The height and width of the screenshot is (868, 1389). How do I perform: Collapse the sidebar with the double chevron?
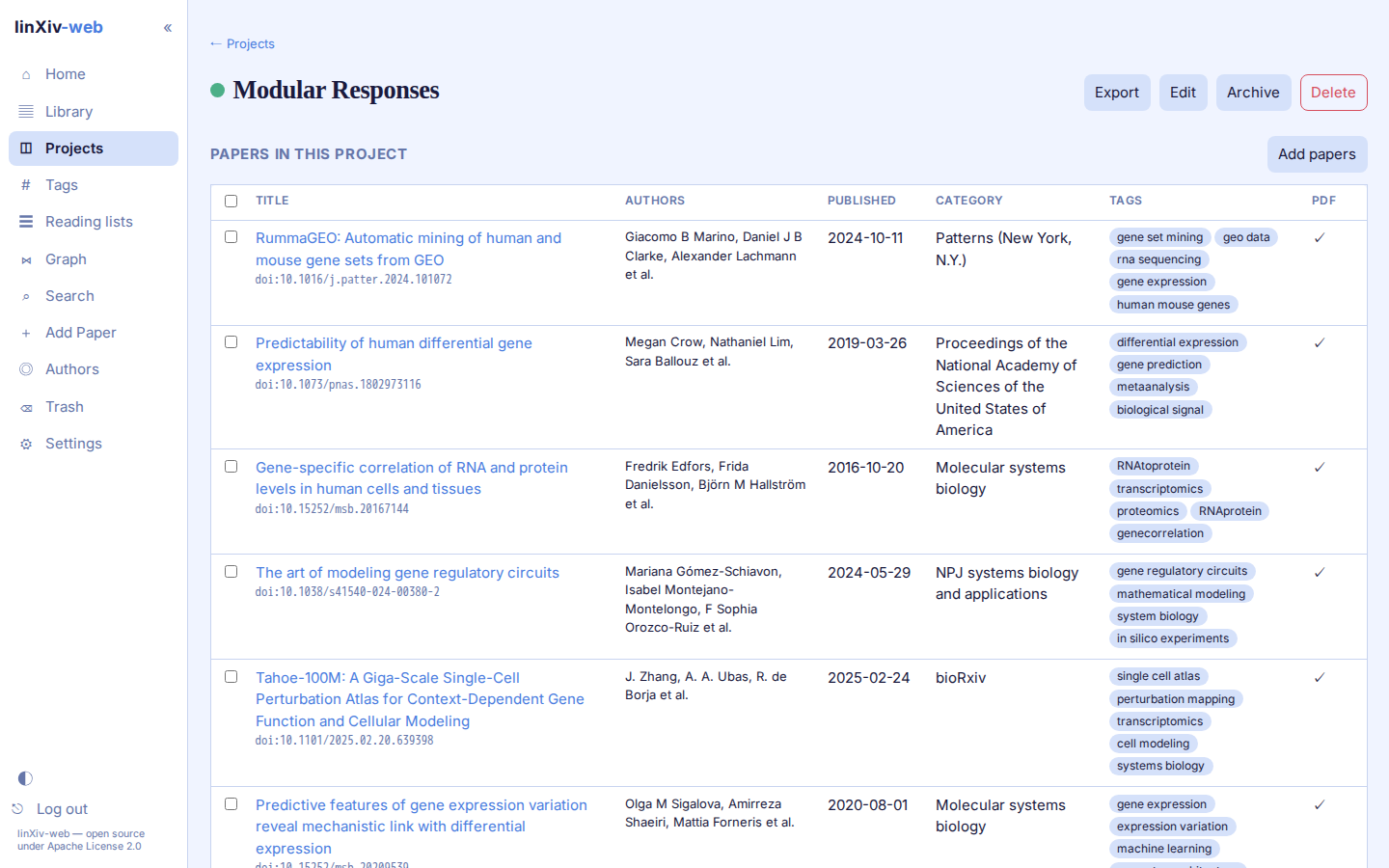point(168,28)
